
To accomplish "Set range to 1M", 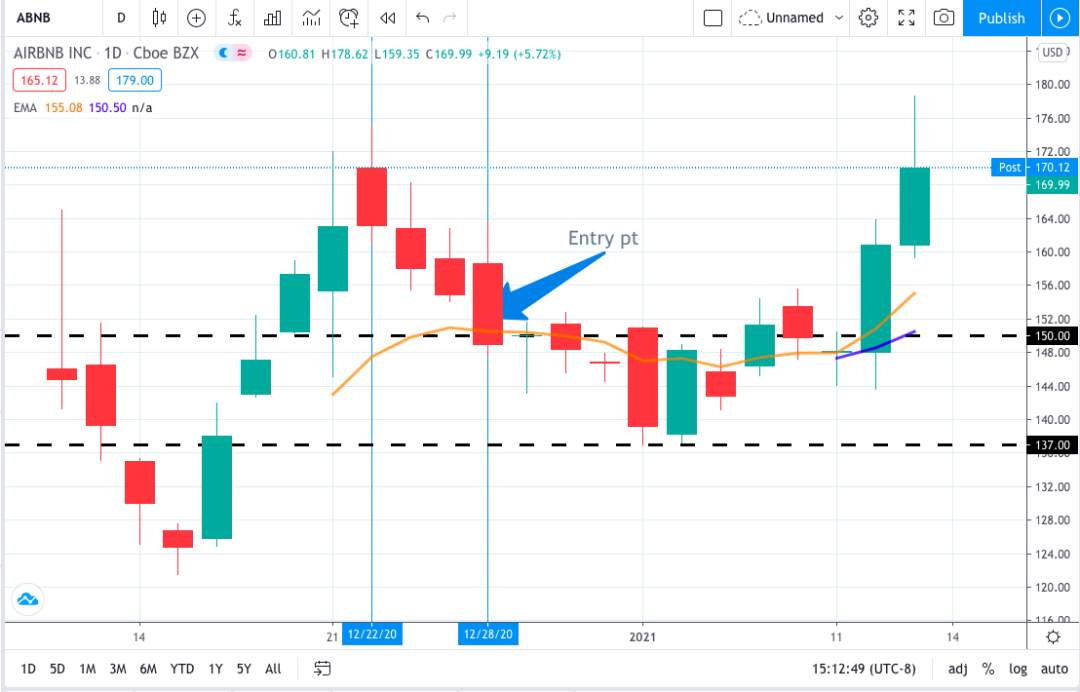I will point(87,669).
